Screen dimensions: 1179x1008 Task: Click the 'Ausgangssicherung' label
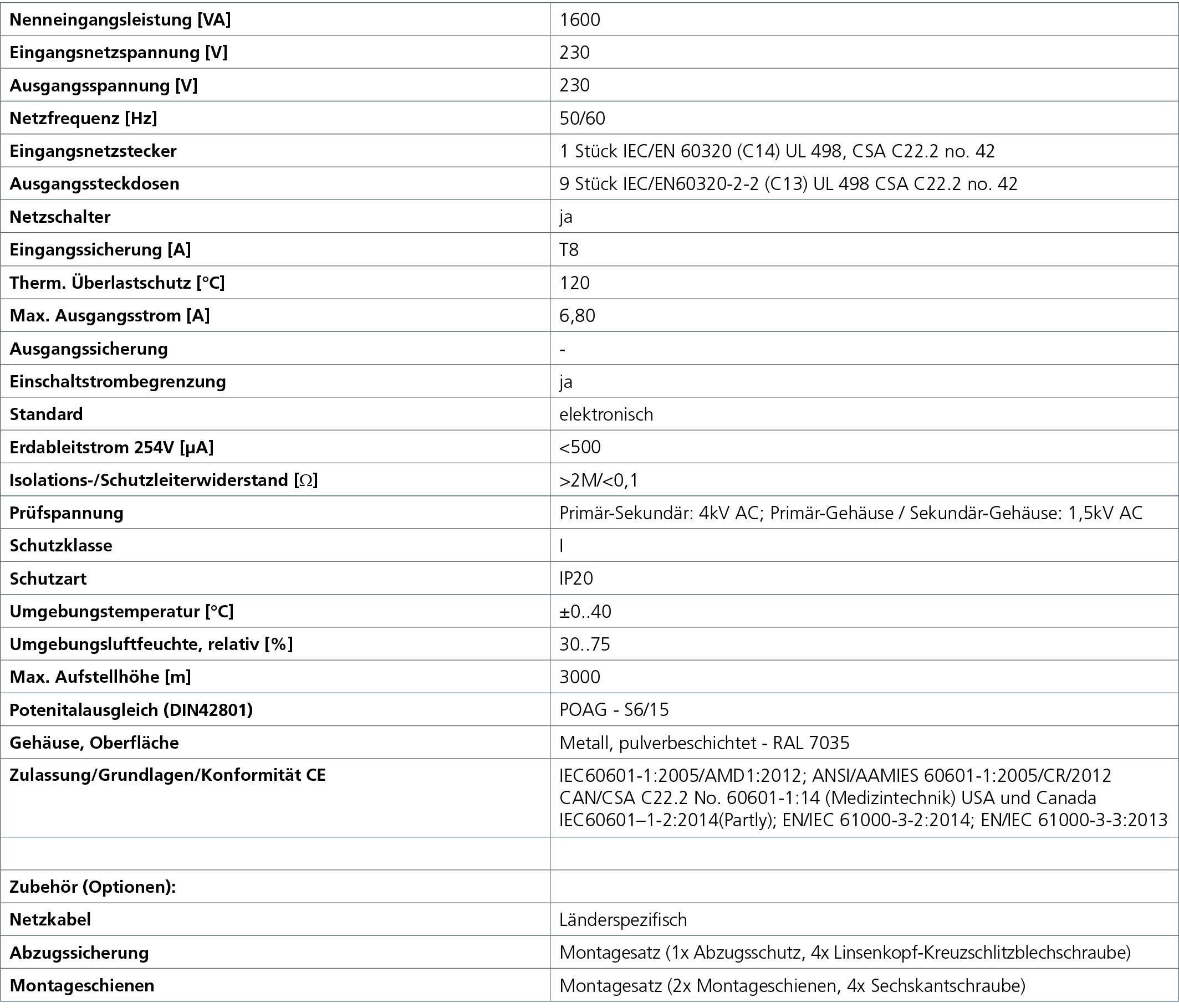[x=89, y=348]
